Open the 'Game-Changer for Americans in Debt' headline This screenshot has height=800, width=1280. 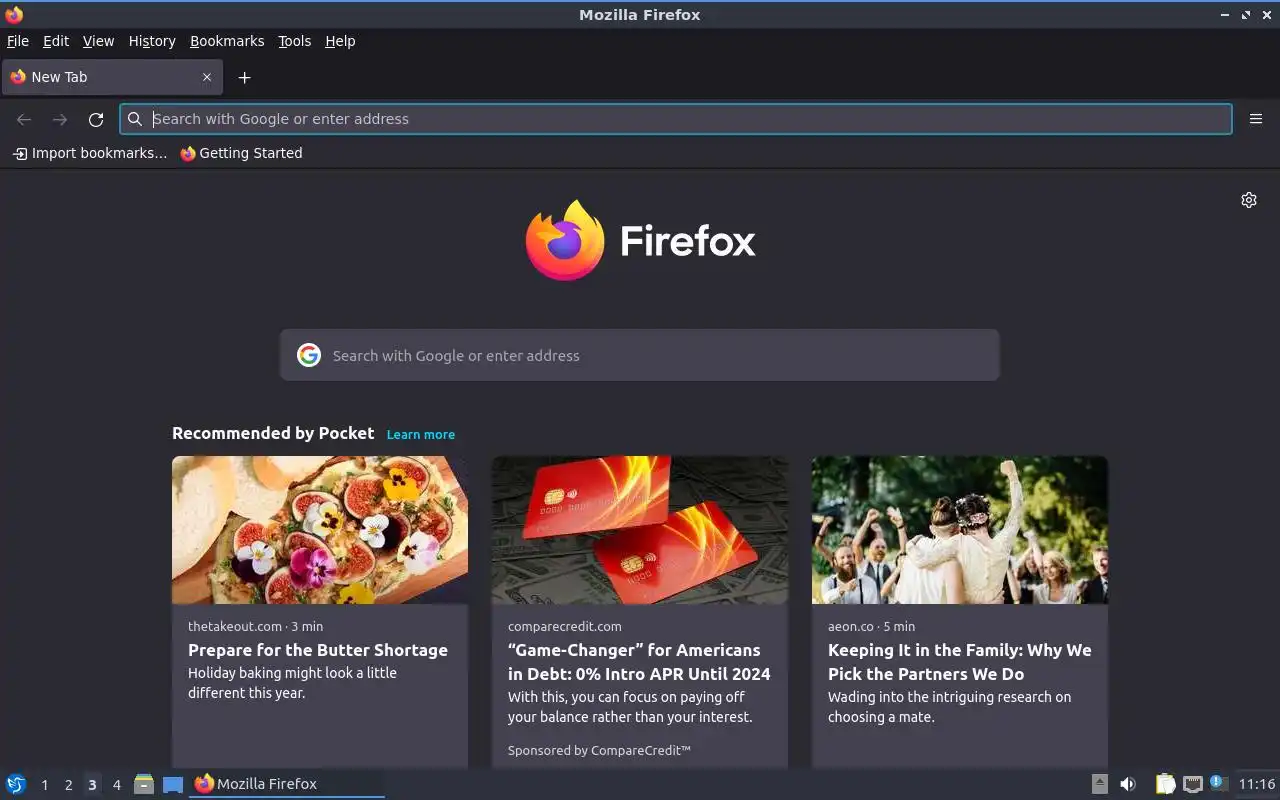(x=639, y=662)
